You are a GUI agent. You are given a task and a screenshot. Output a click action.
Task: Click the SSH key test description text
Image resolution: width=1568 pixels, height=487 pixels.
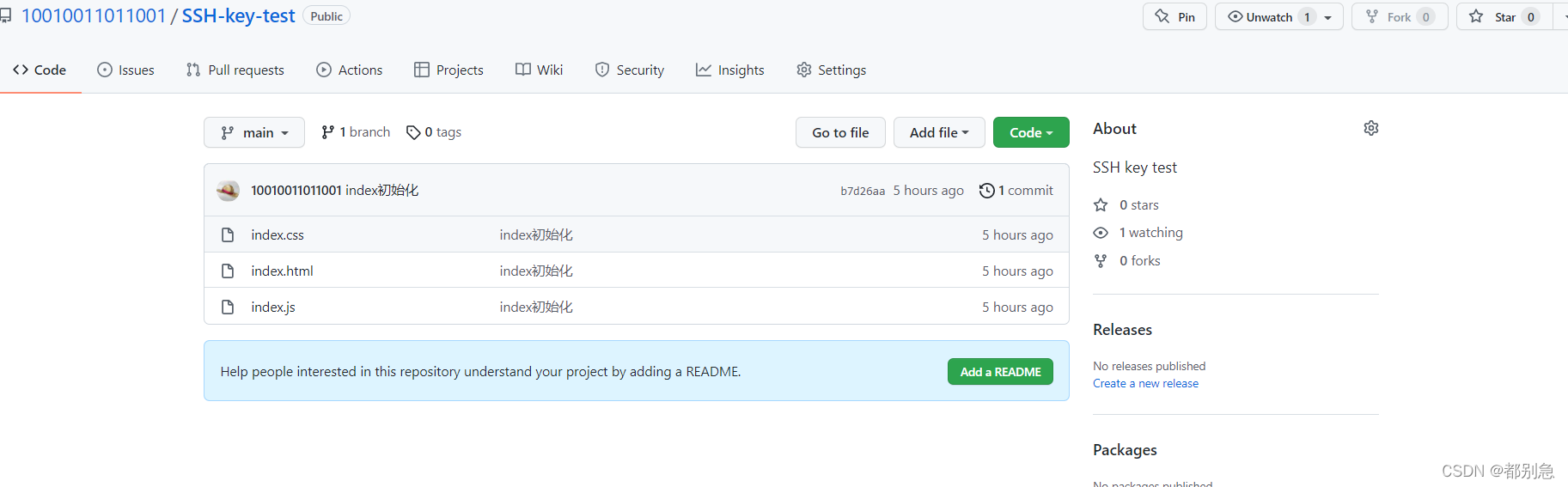coord(1135,167)
